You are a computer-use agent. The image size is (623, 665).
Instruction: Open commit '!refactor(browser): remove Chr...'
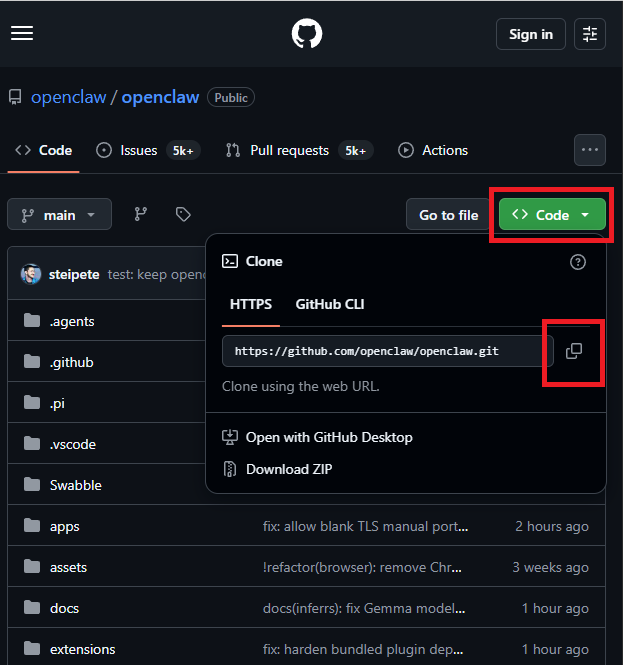click(362, 567)
